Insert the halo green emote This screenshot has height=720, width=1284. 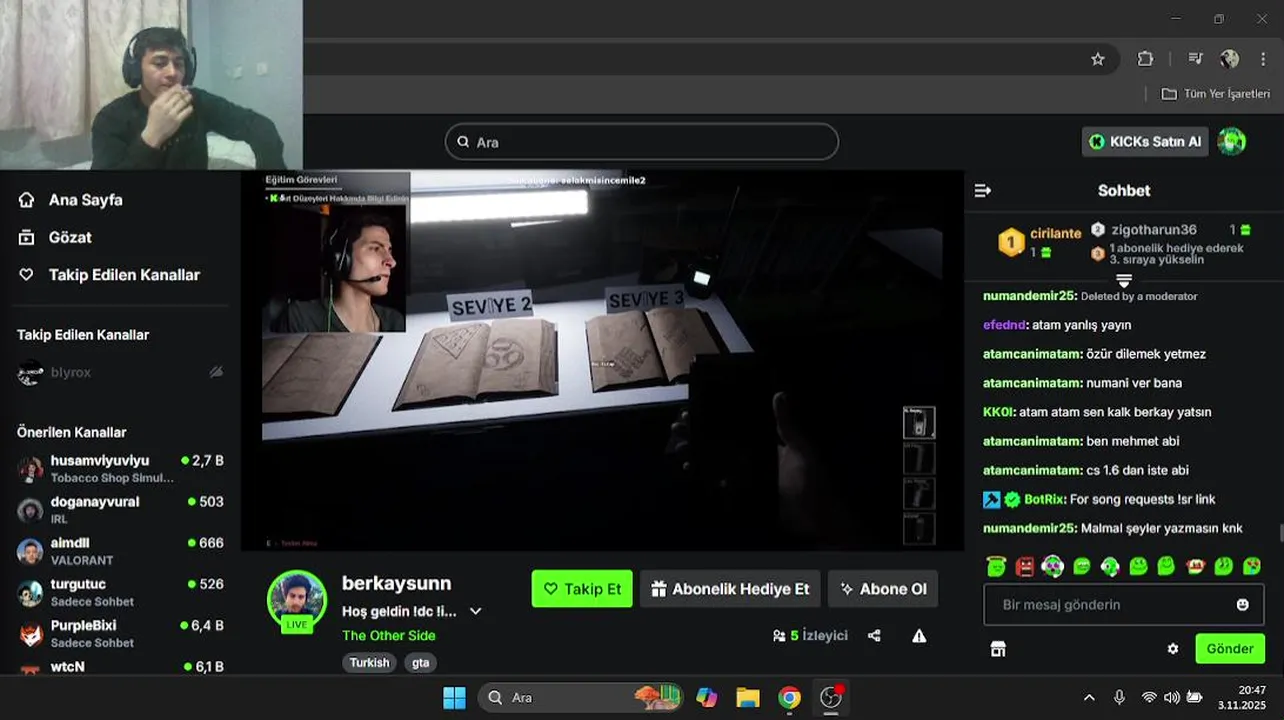click(995, 566)
